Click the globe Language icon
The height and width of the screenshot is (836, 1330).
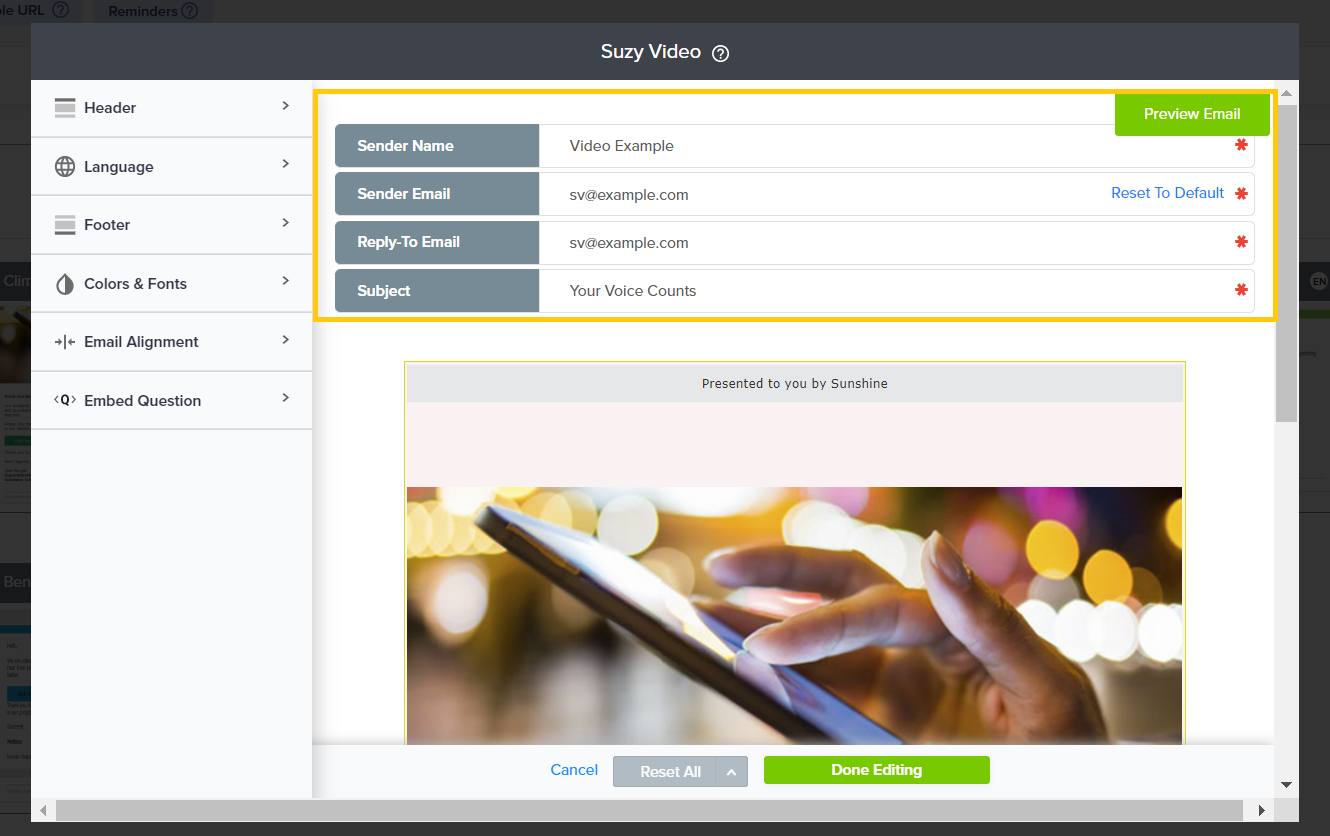(x=65, y=167)
